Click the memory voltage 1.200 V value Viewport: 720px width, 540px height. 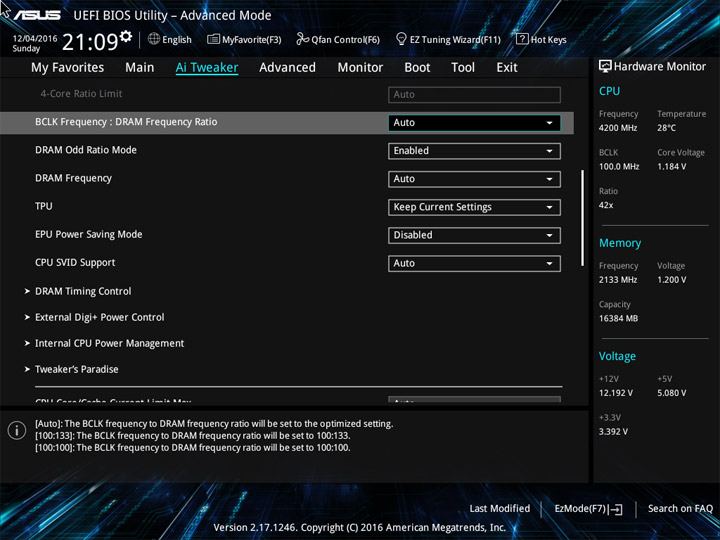pyautogui.click(x=671, y=280)
